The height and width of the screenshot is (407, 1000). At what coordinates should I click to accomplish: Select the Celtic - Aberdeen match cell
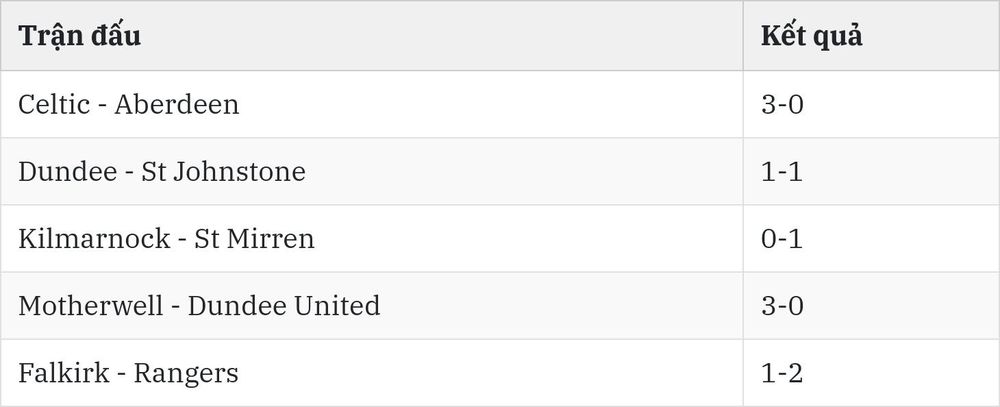coord(372,104)
